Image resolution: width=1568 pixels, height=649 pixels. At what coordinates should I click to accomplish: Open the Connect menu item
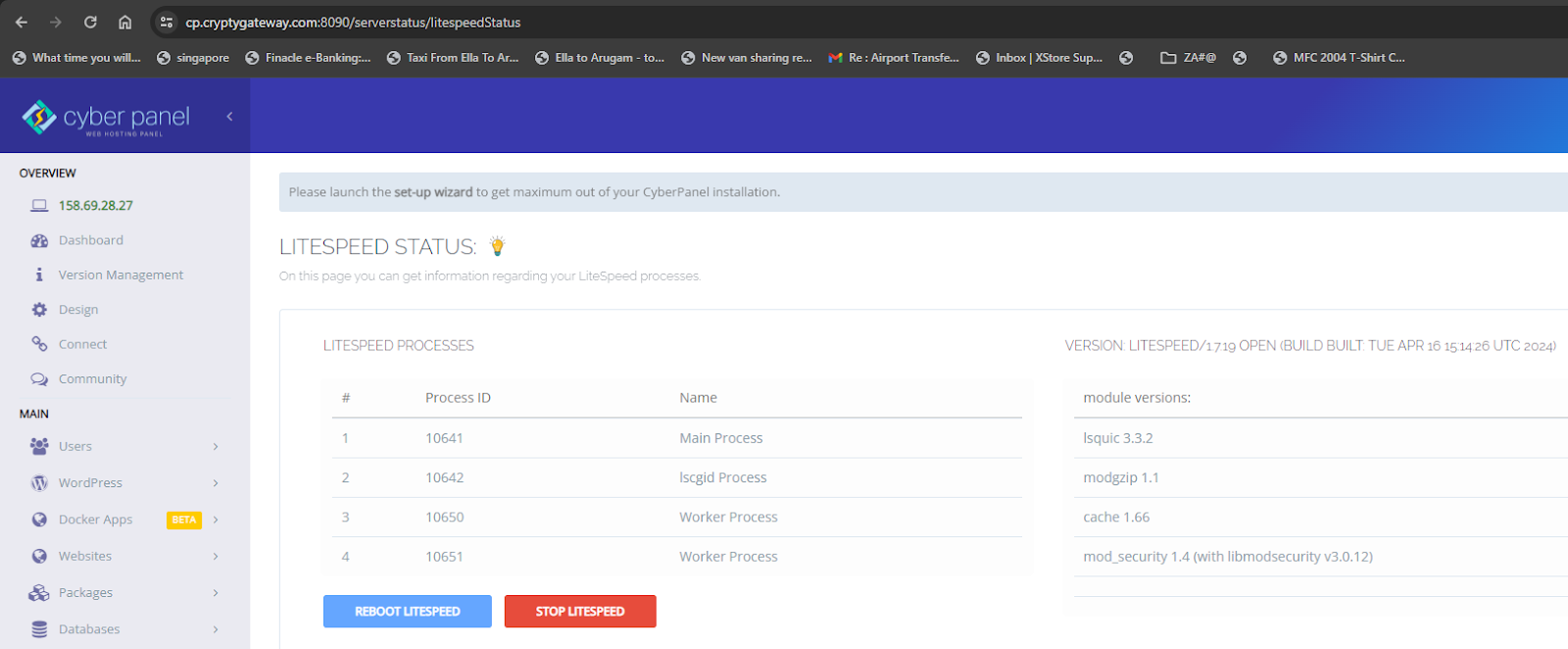click(82, 344)
